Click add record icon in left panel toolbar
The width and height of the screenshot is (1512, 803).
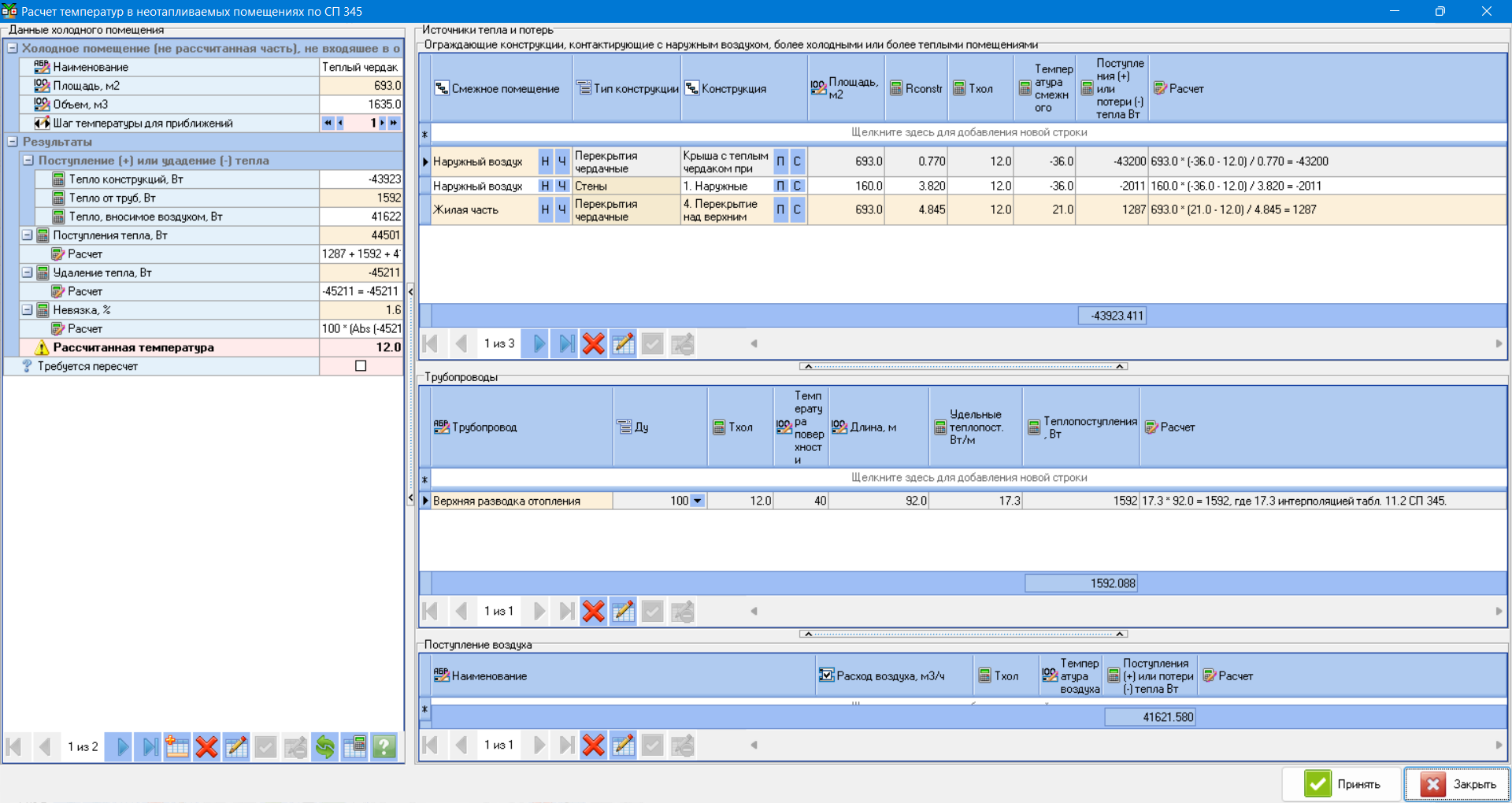(177, 746)
